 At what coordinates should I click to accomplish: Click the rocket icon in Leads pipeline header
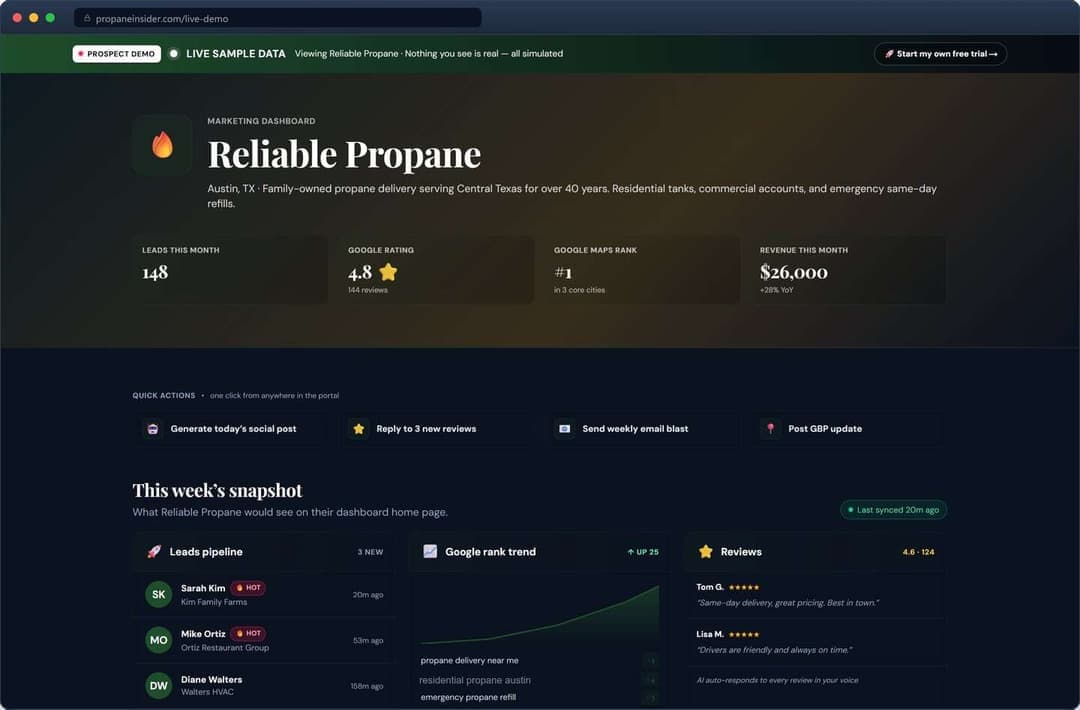pos(154,552)
